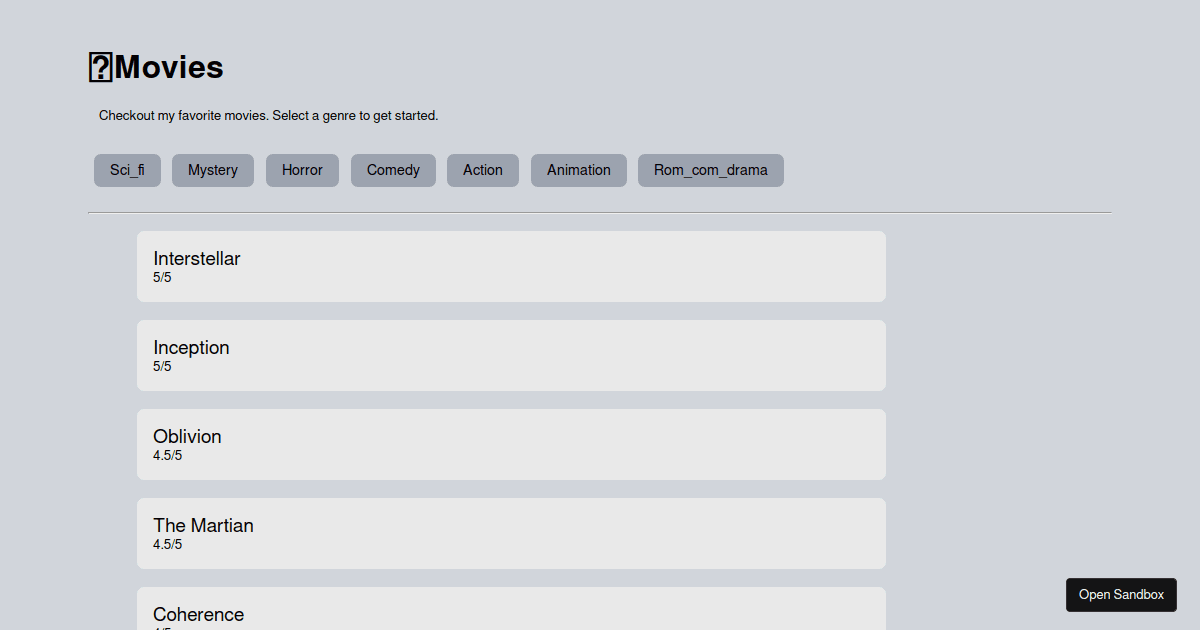Viewport: 1200px width, 630px height.
Task: Click the Inception movie title
Action: pyautogui.click(x=191, y=348)
